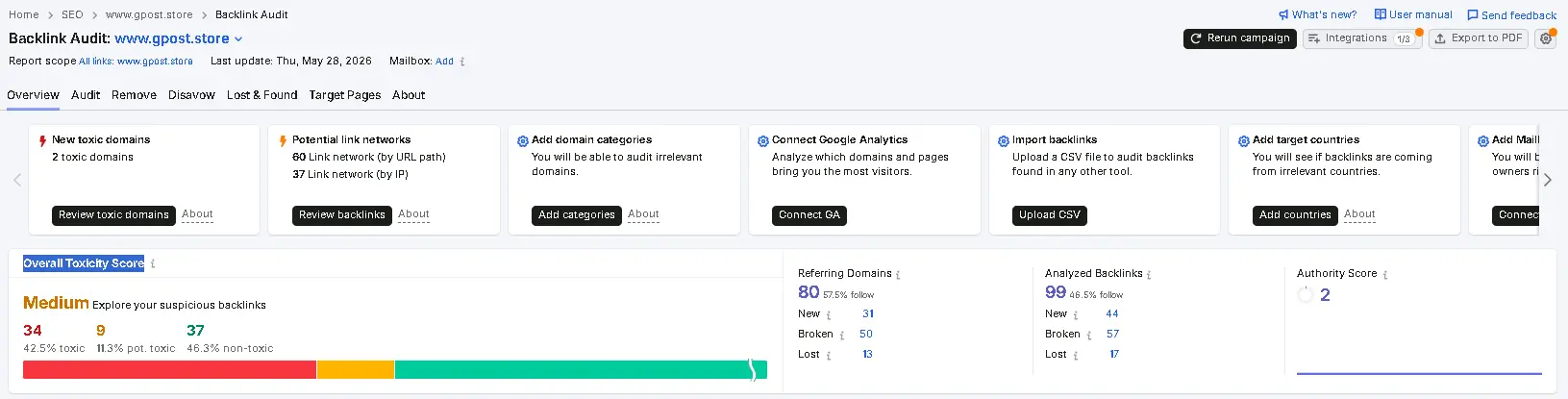Click gear icon on Add target countries card

pos(1243,141)
